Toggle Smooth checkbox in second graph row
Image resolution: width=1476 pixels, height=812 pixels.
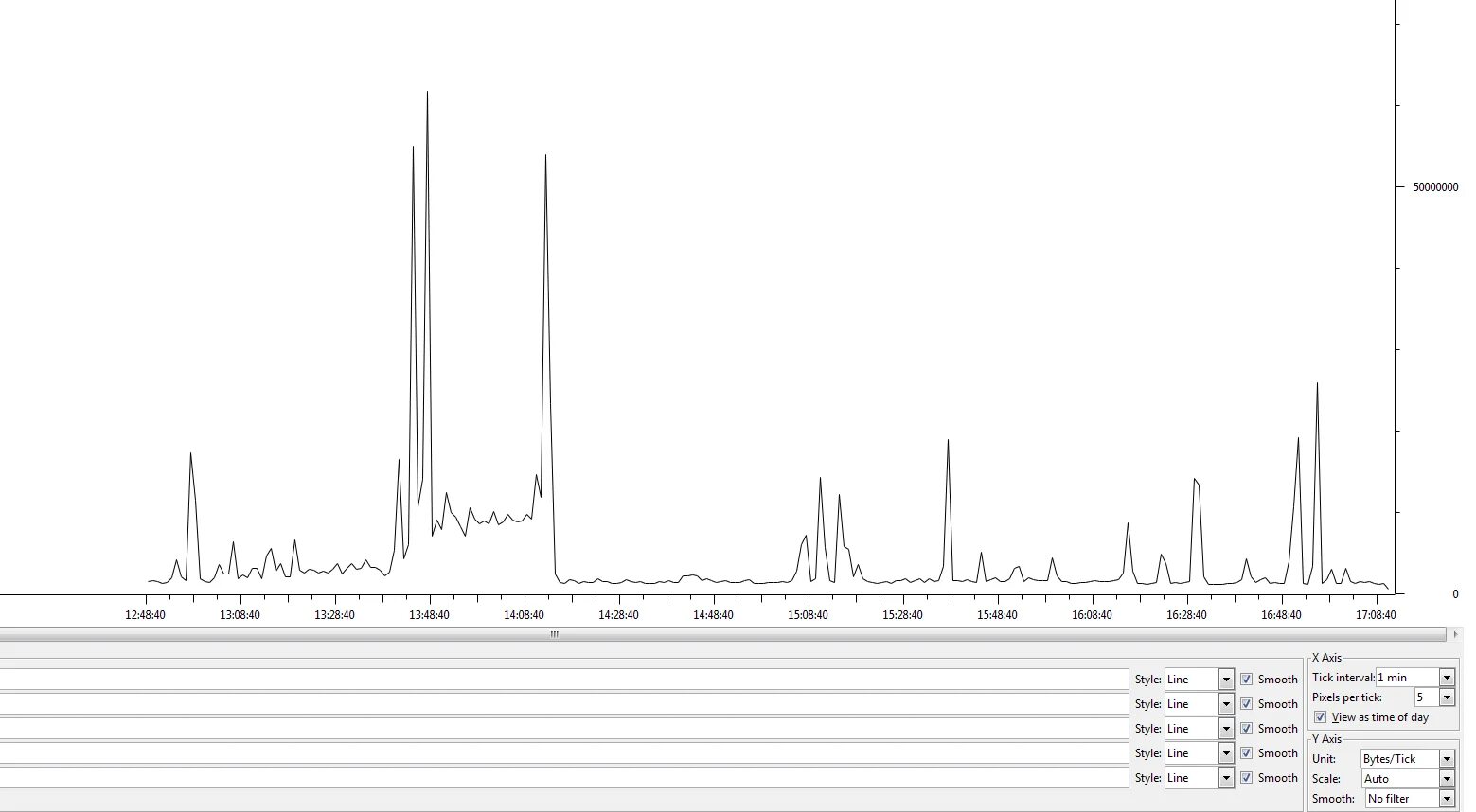coord(1246,704)
